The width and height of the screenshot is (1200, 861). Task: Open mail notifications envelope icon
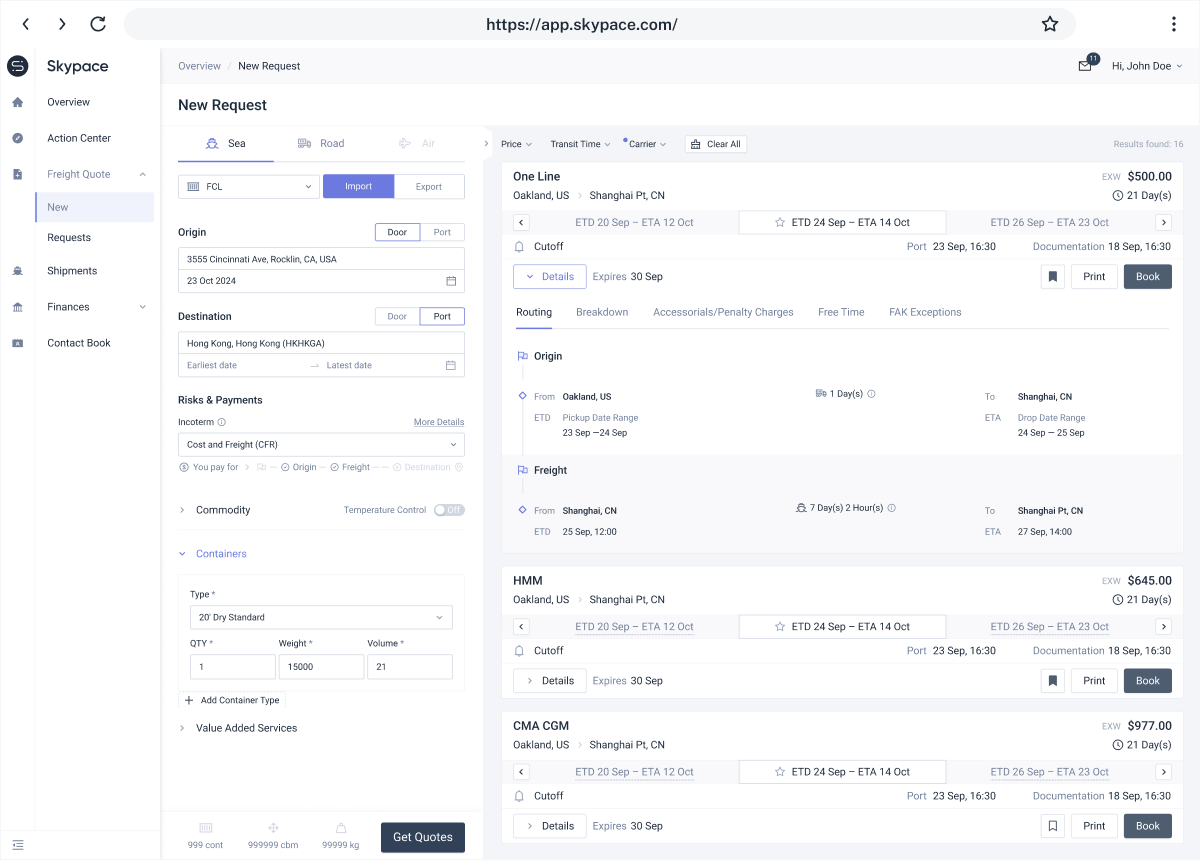1085,66
